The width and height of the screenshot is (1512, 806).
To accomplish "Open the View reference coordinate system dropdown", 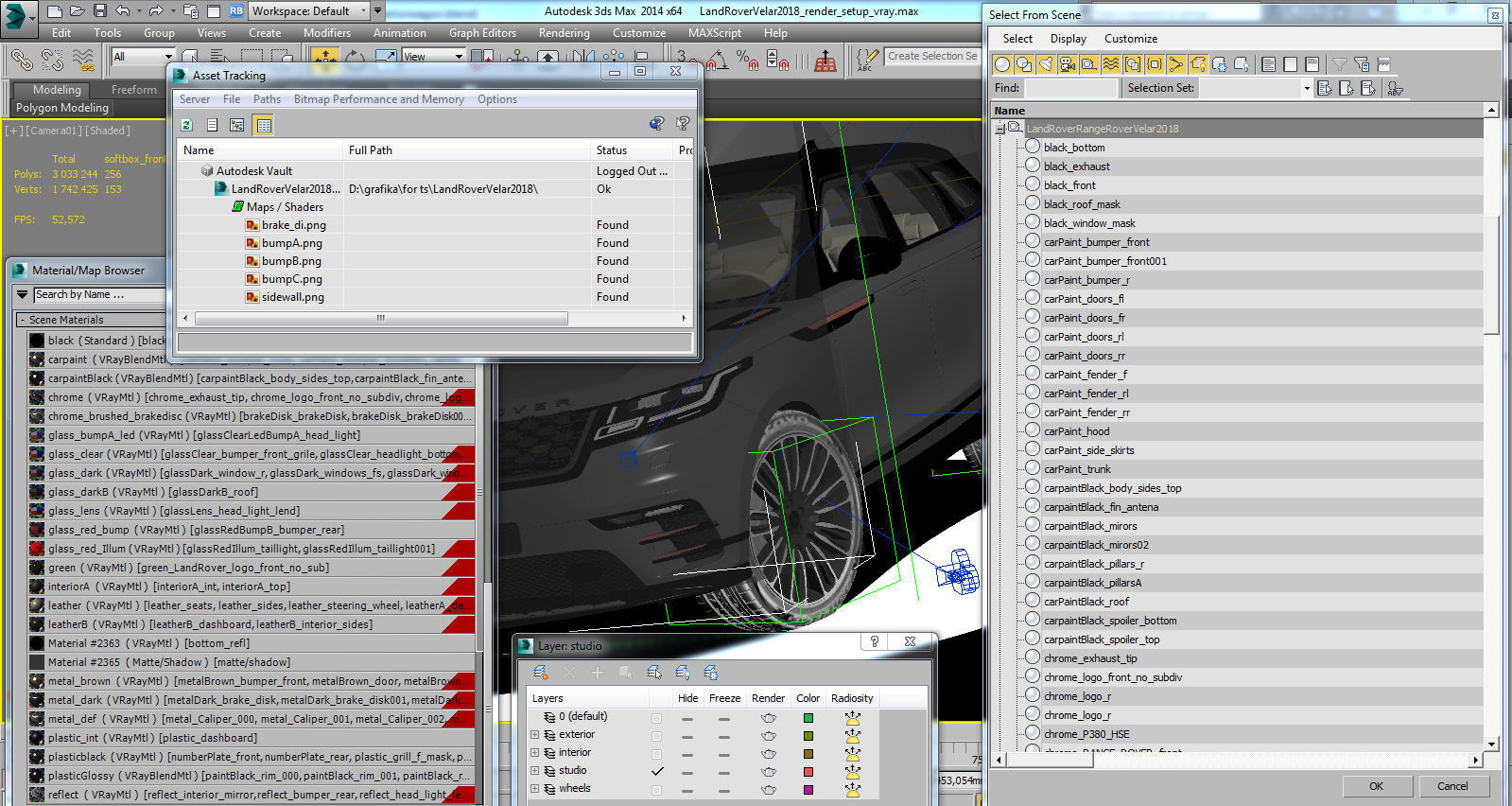I will coord(433,57).
